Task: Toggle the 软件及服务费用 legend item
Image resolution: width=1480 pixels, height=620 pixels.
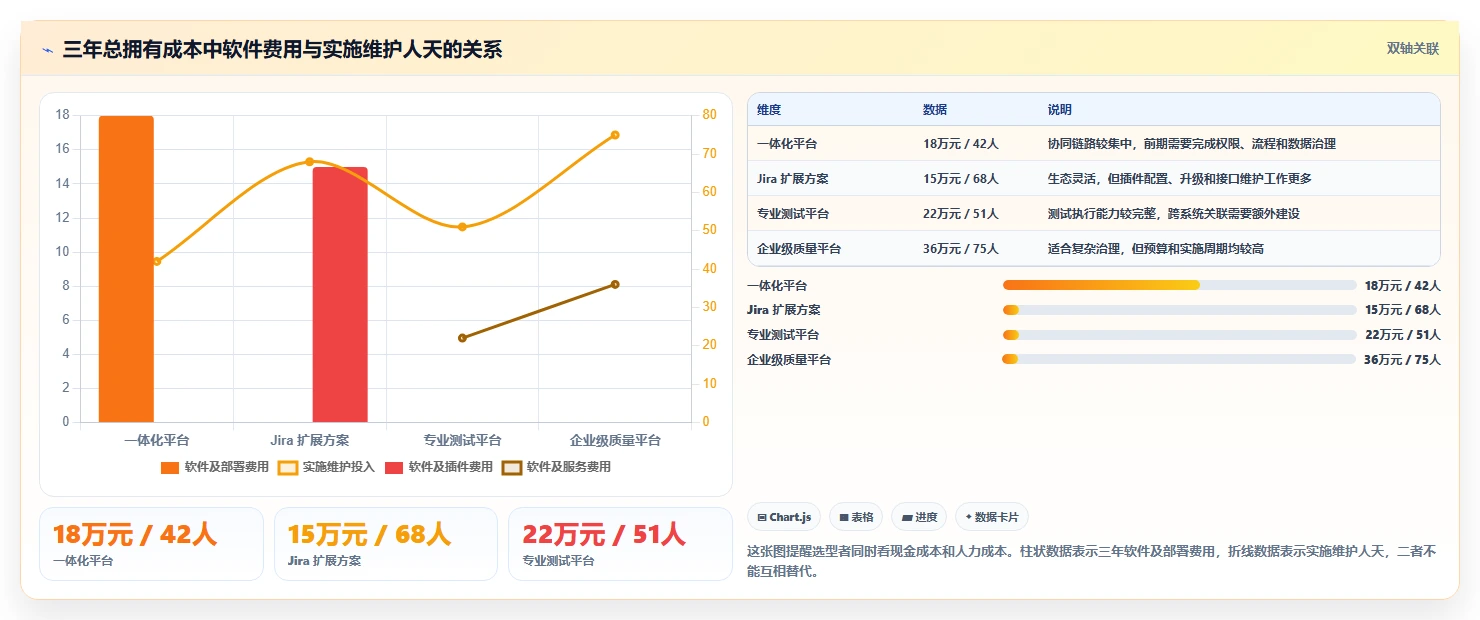Action: pyautogui.click(x=556, y=467)
